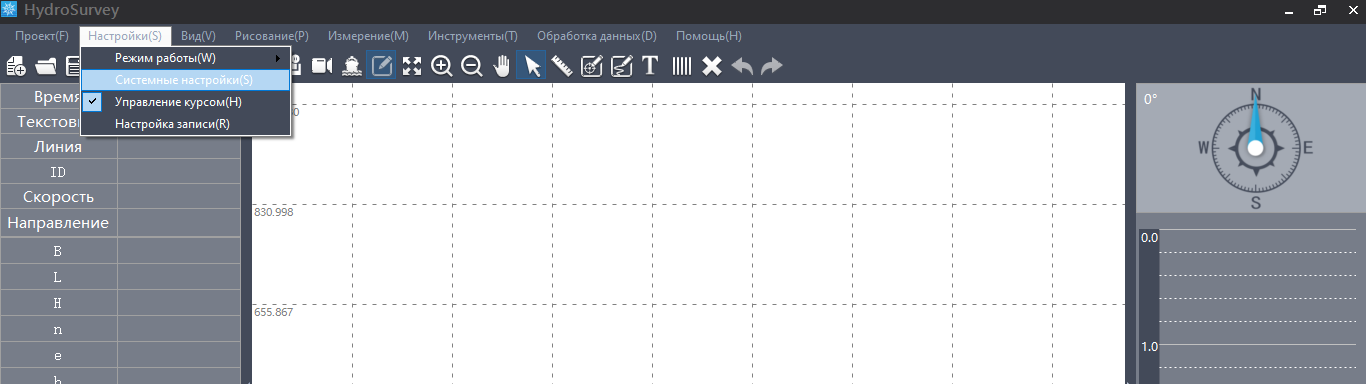
Task: Click the parallel lines icon
Action: tap(682, 66)
